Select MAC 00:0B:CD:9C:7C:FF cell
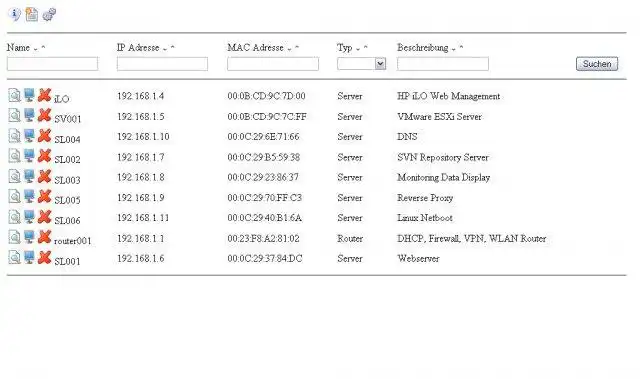Screen dimensions: 640x379 pyautogui.click(x=267, y=117)
